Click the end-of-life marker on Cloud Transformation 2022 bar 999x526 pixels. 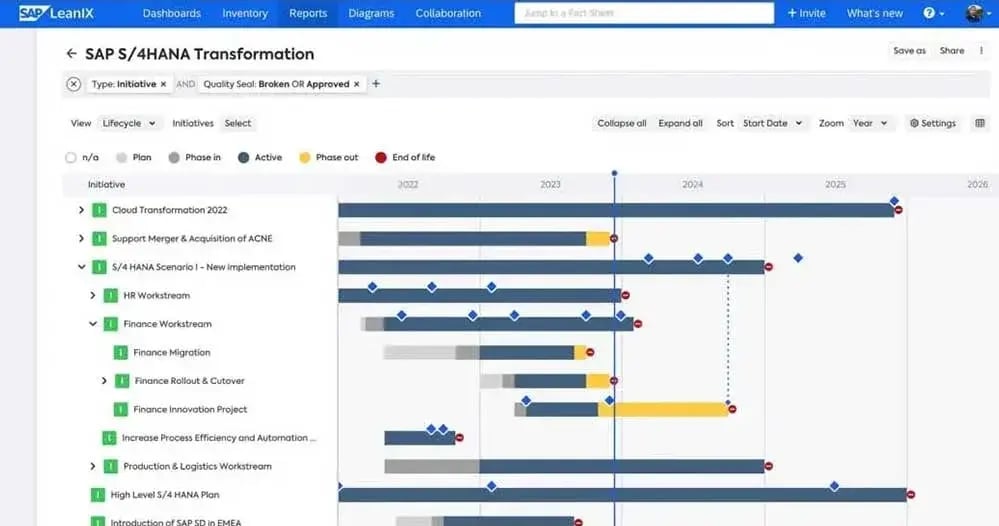898,210
